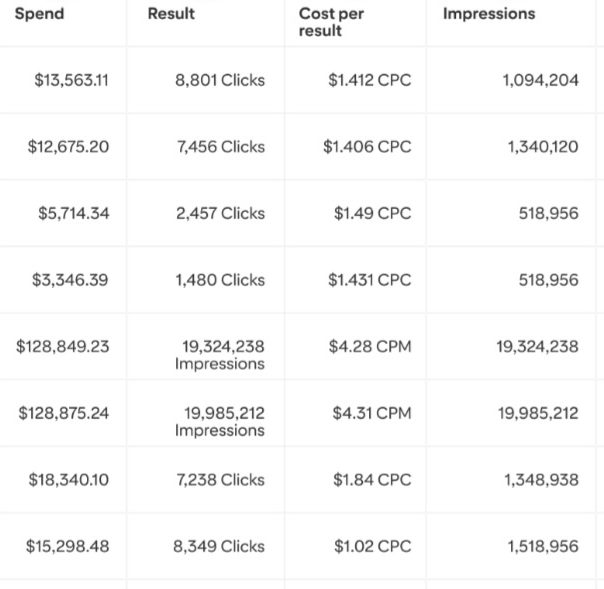Click the Cost per result column header
Image resolution: width=604 pixels, height=589 pixels.
pyautogui.click(x=331, y=22)
